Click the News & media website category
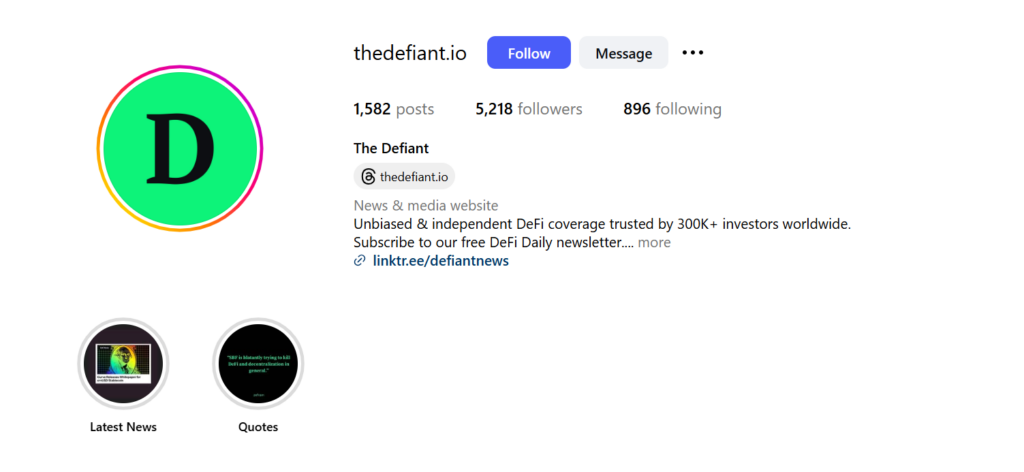The height and width of the screenshot is (472, 1024). [x=426, y=206]
